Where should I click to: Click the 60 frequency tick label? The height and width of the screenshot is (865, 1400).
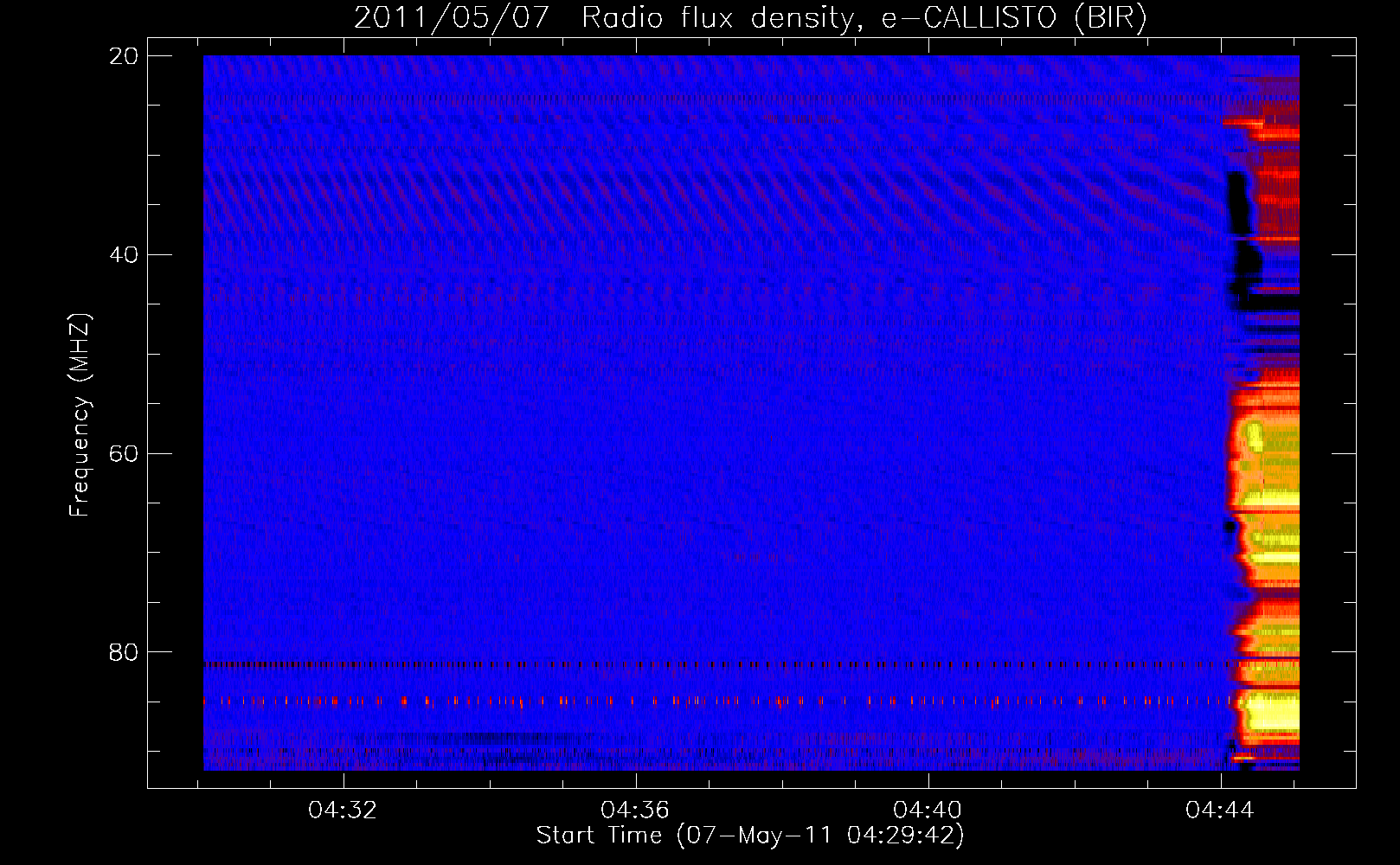pos(125,453)
